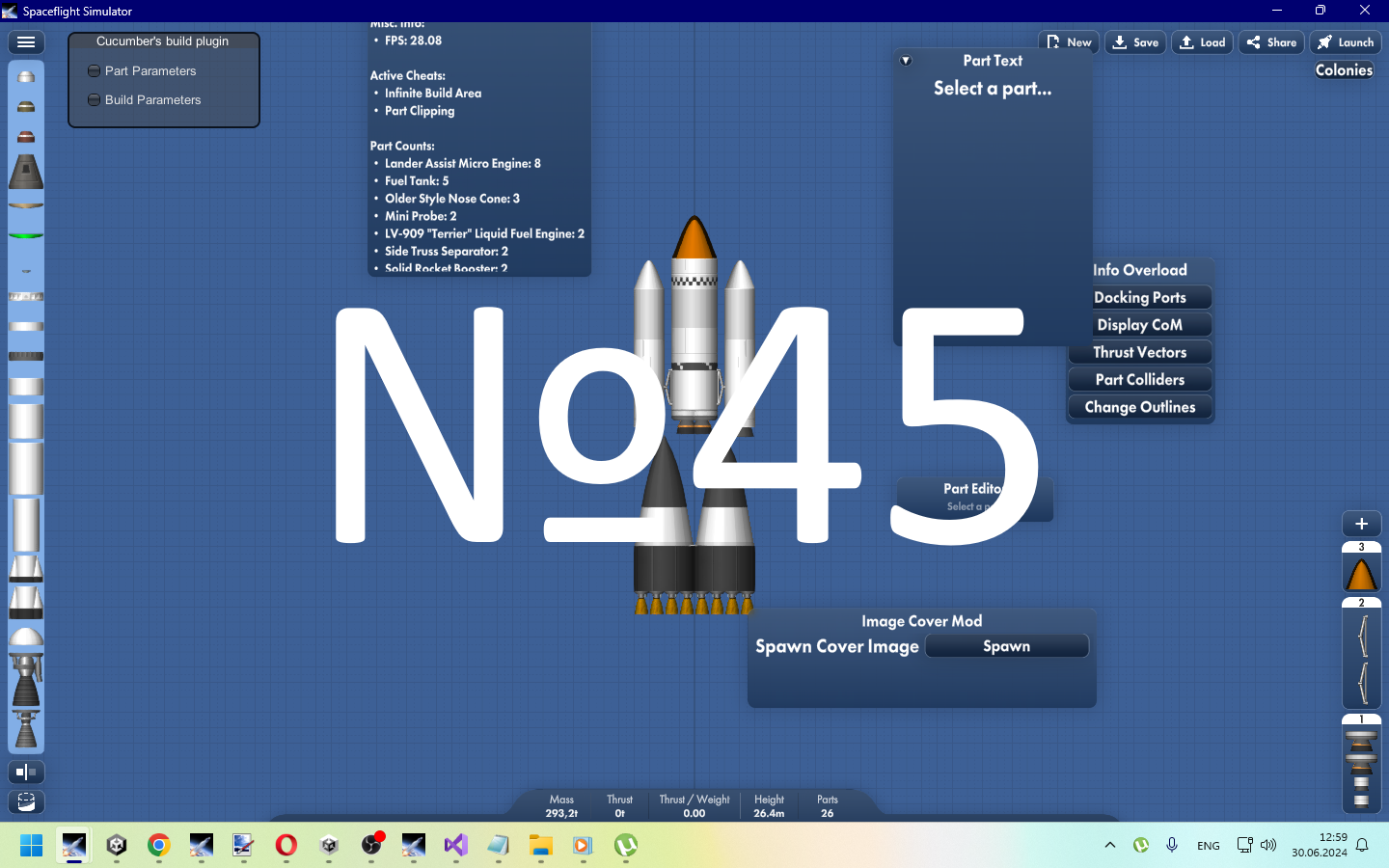Select stage 3 with orange nose cone
The height and width of the screenshot is (868, 1389).
click(1361, 567)
